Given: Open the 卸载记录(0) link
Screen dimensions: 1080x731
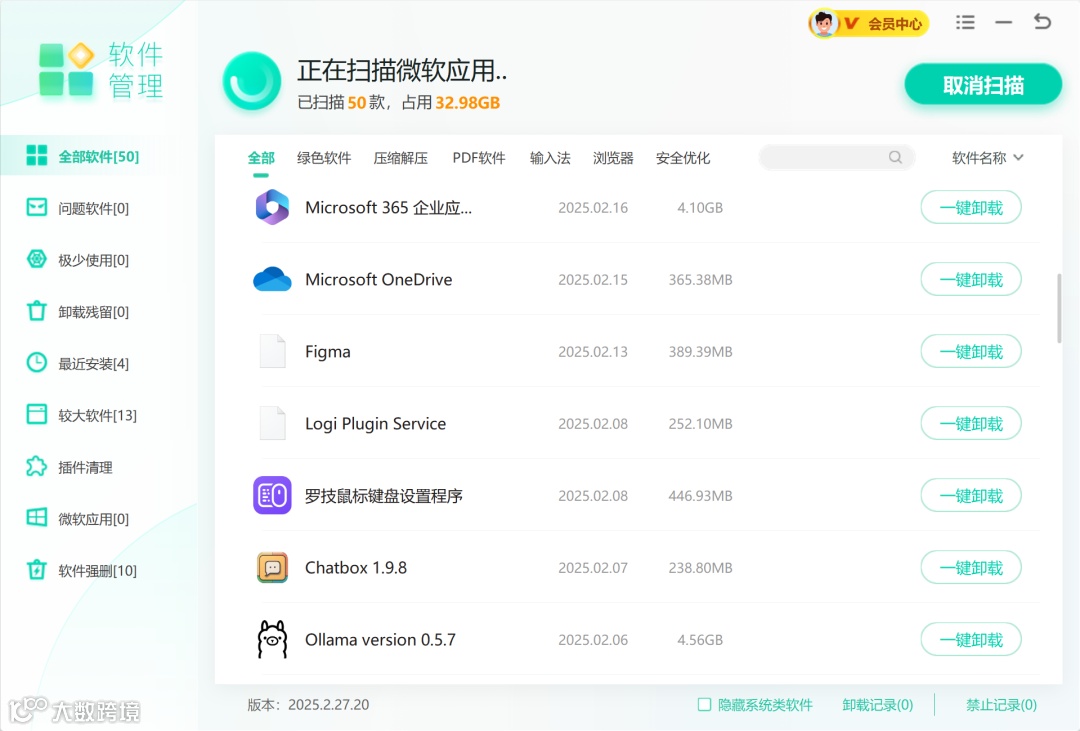Looking at the screenshot, I should click(x=878, y=705).
